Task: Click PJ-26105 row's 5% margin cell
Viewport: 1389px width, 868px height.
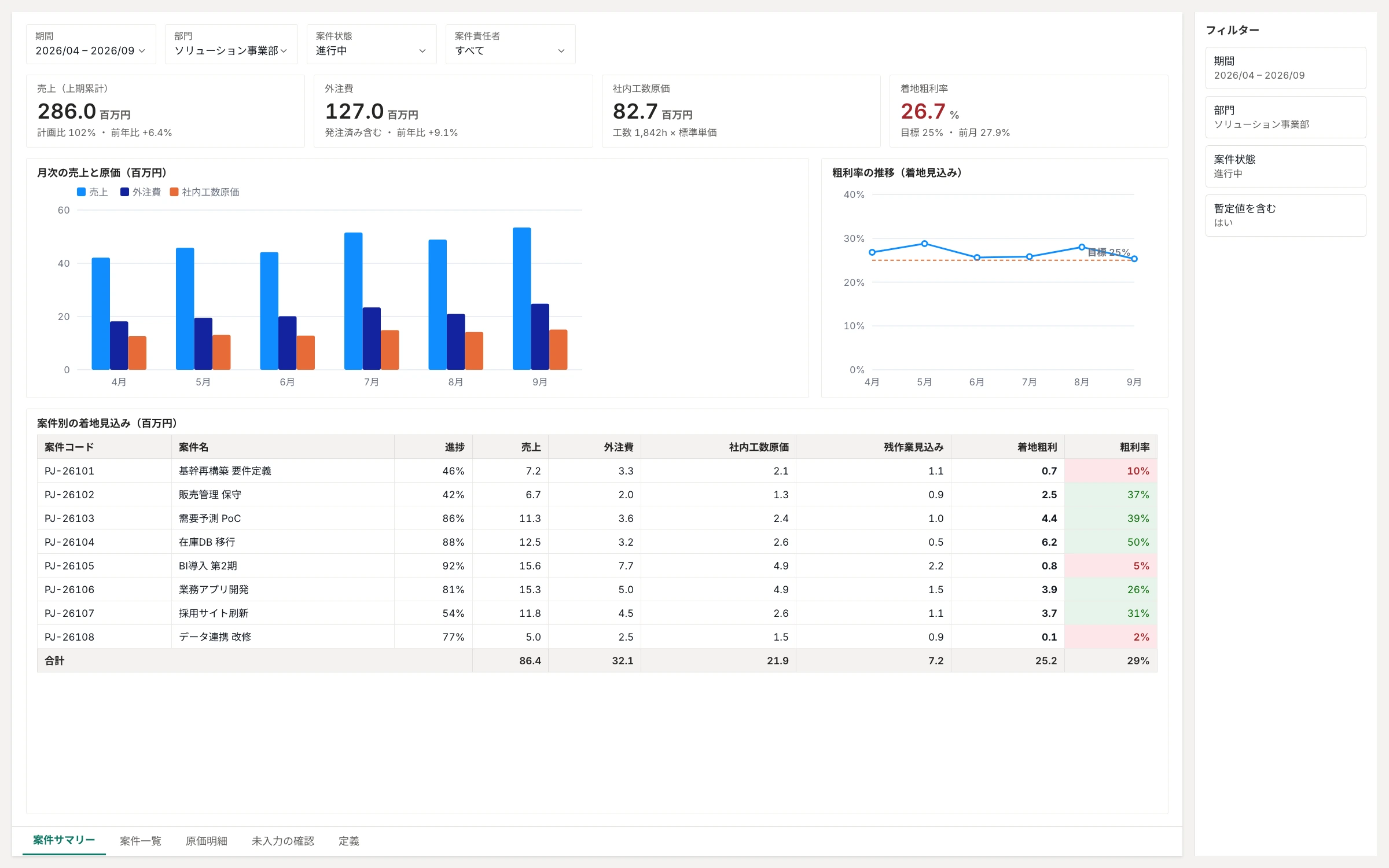Action: (1111, 566)
